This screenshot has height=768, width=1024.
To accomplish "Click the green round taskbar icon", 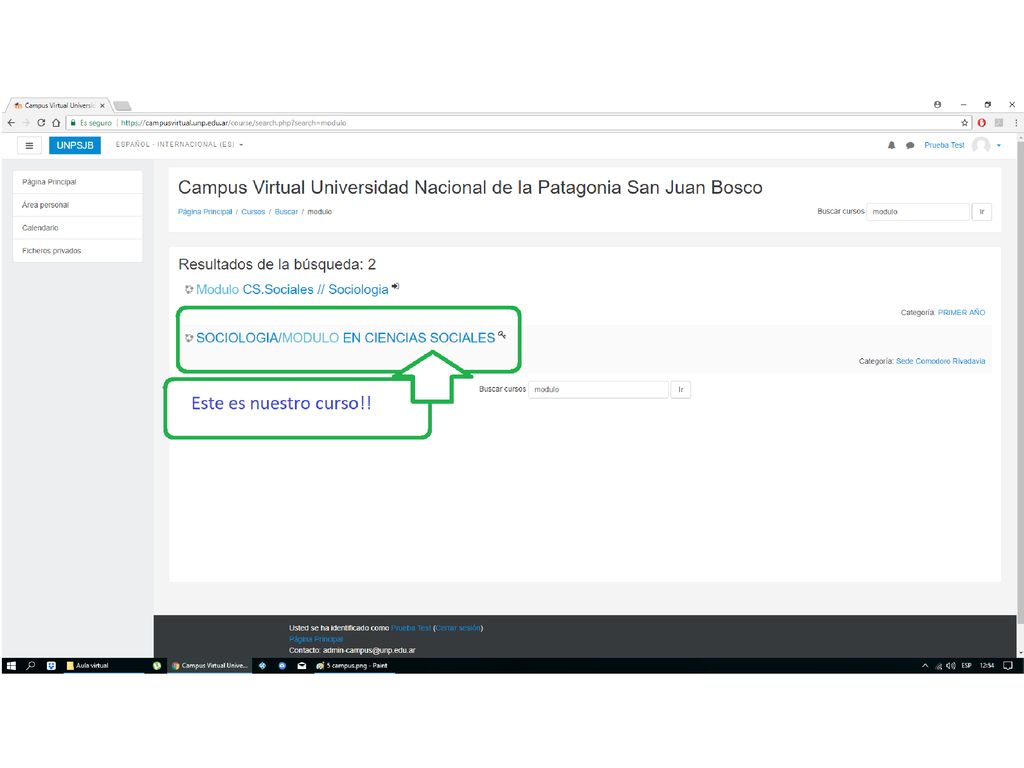I will click(x=157, y=665).
